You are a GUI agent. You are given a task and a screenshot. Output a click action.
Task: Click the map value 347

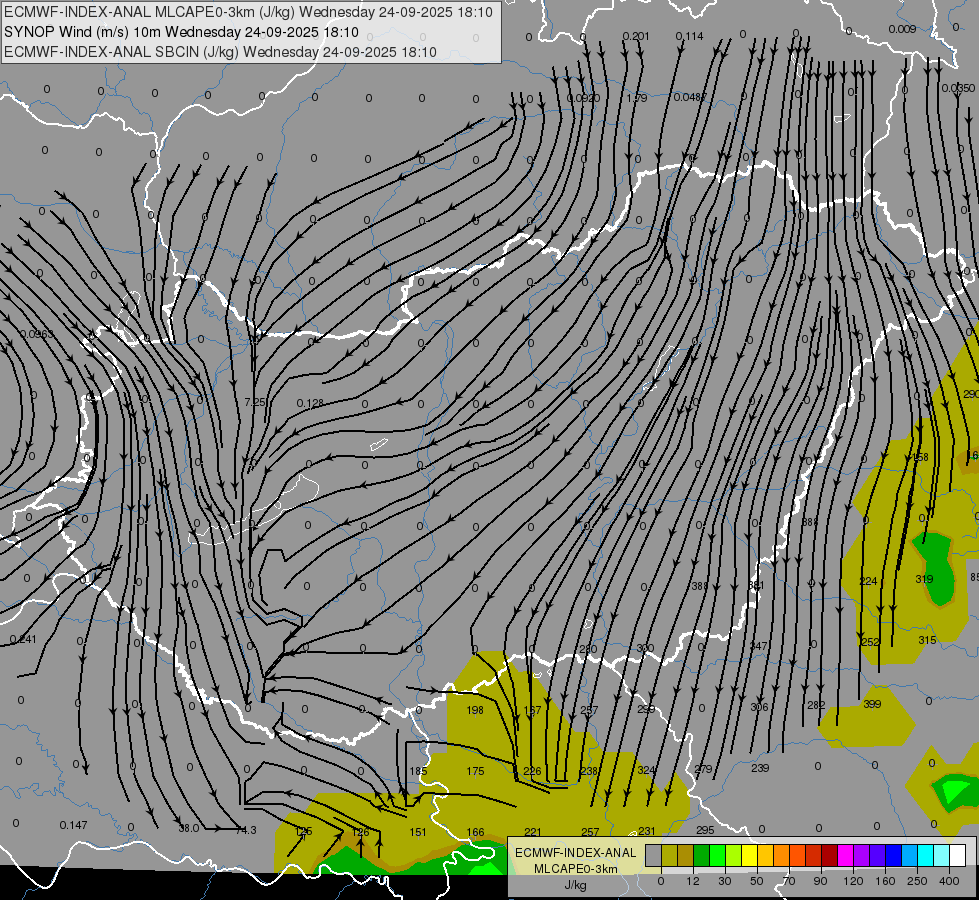pos(758,646)
